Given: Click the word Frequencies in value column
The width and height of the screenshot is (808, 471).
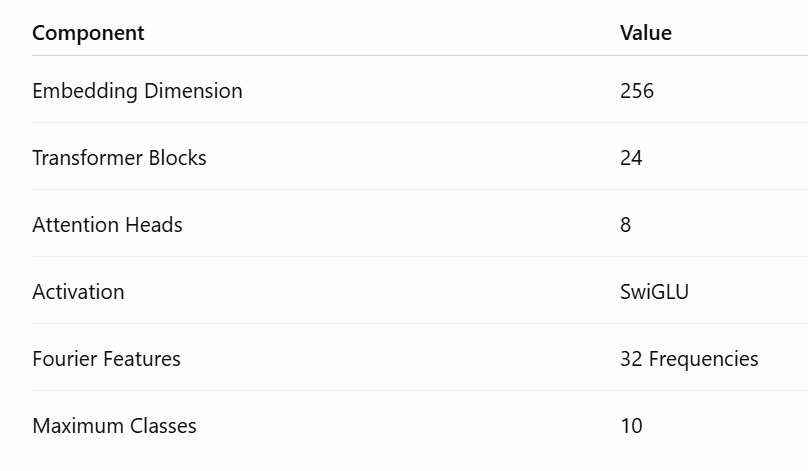Looking at the screenshot, I should click(x=703, y=359).
